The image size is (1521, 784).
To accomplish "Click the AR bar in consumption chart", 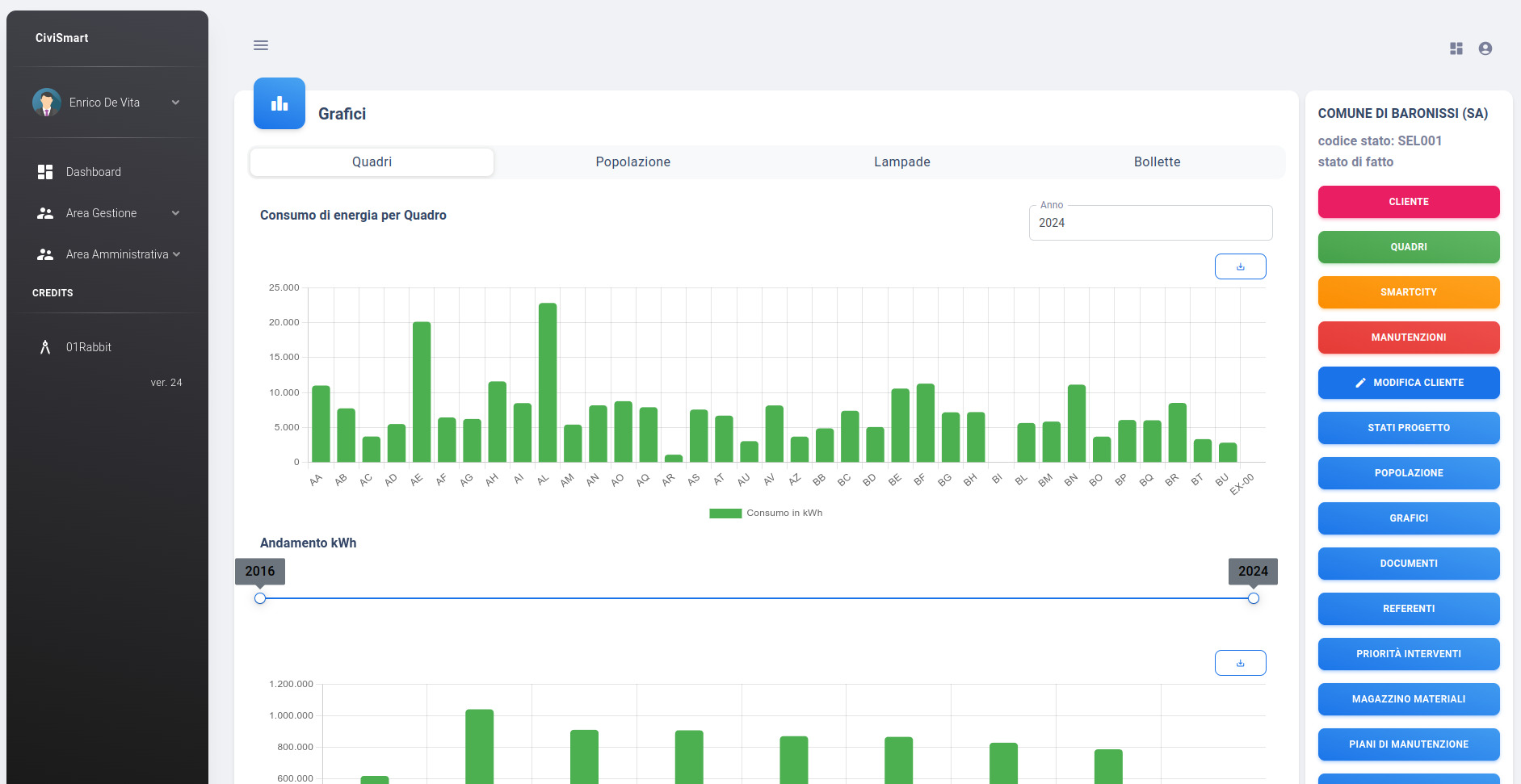I will click(x=674, y=459).
